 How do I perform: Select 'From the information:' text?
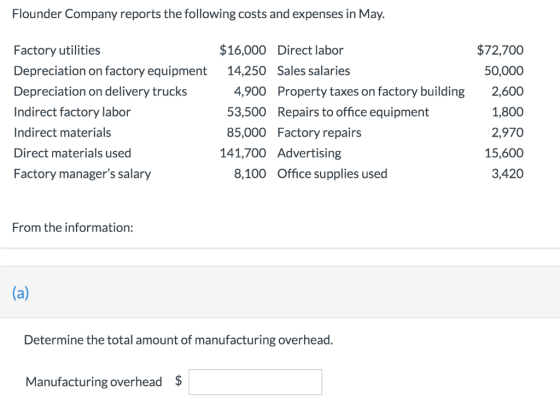click(72, 228)
